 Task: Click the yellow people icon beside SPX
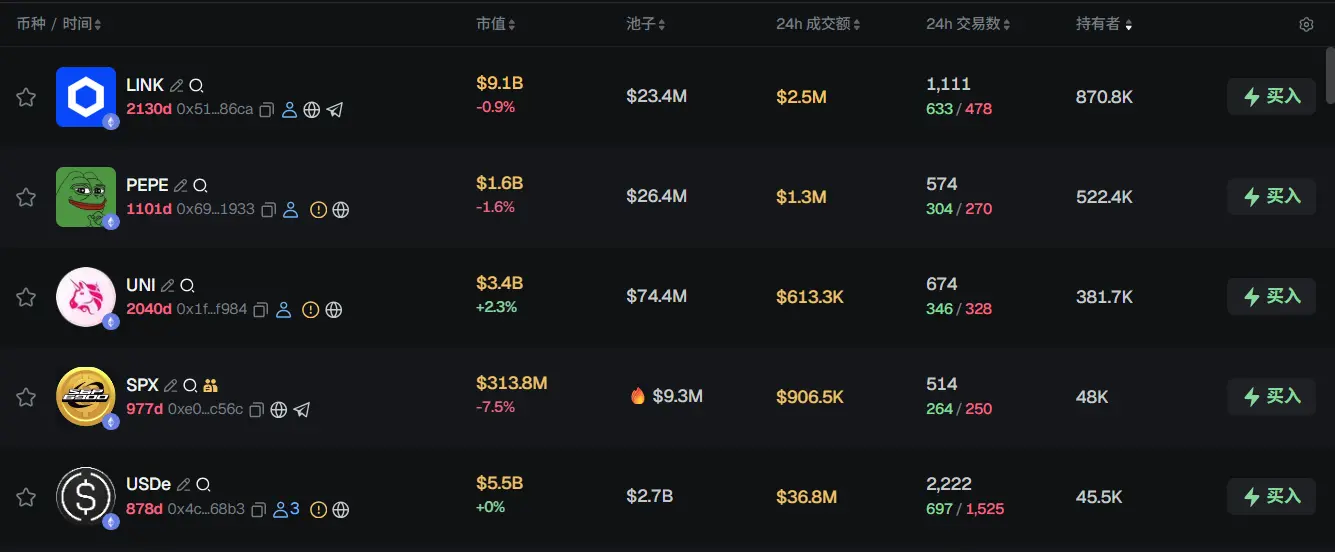[210, 386]
